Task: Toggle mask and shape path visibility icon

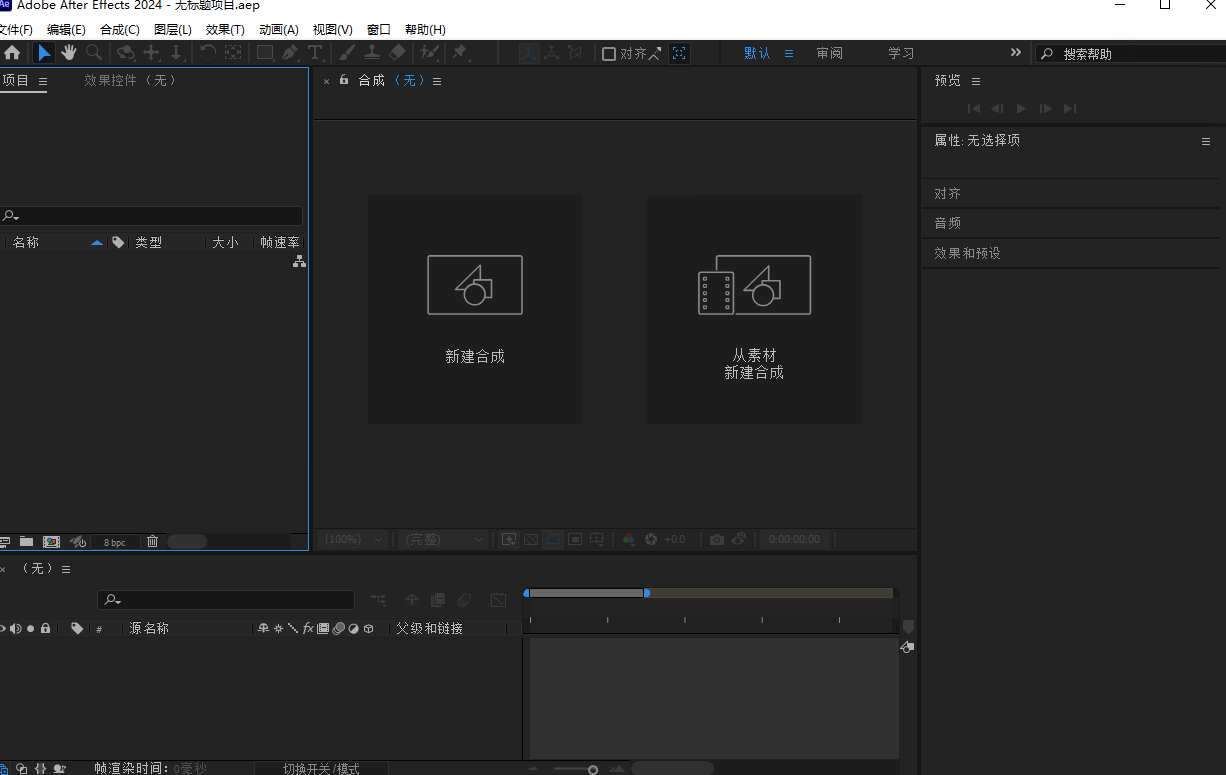Action: [553, 539]
